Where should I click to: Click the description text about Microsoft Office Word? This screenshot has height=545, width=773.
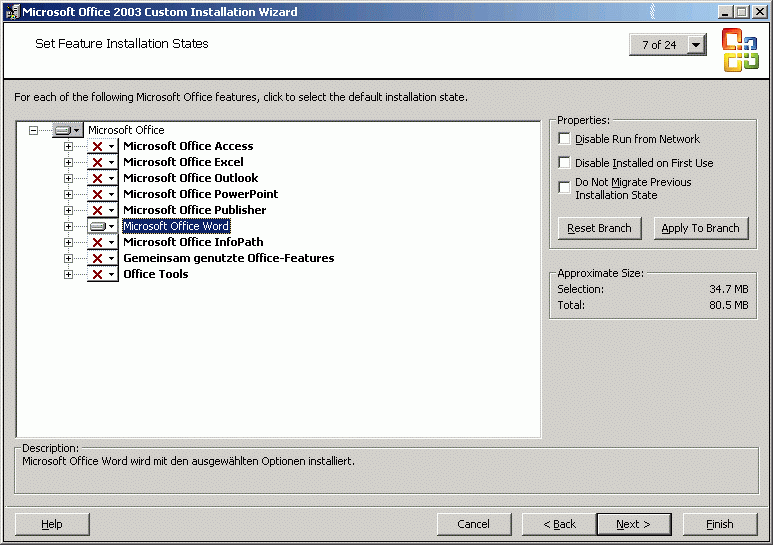click(188, 462)
